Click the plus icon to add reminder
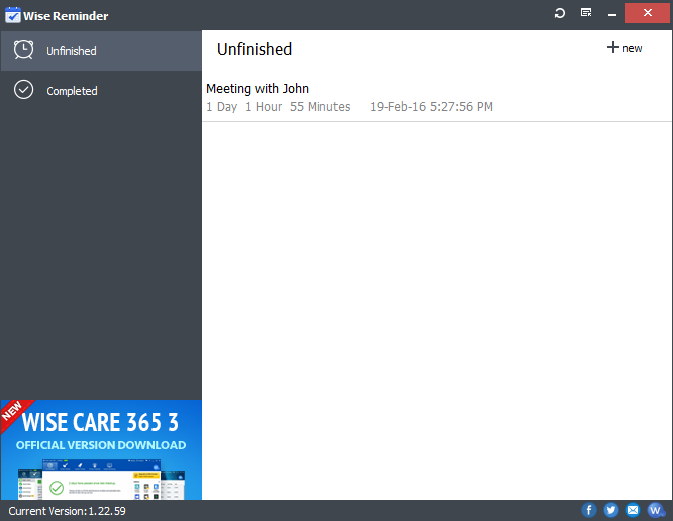Screen dimensions: 673x521 (613, 48)
